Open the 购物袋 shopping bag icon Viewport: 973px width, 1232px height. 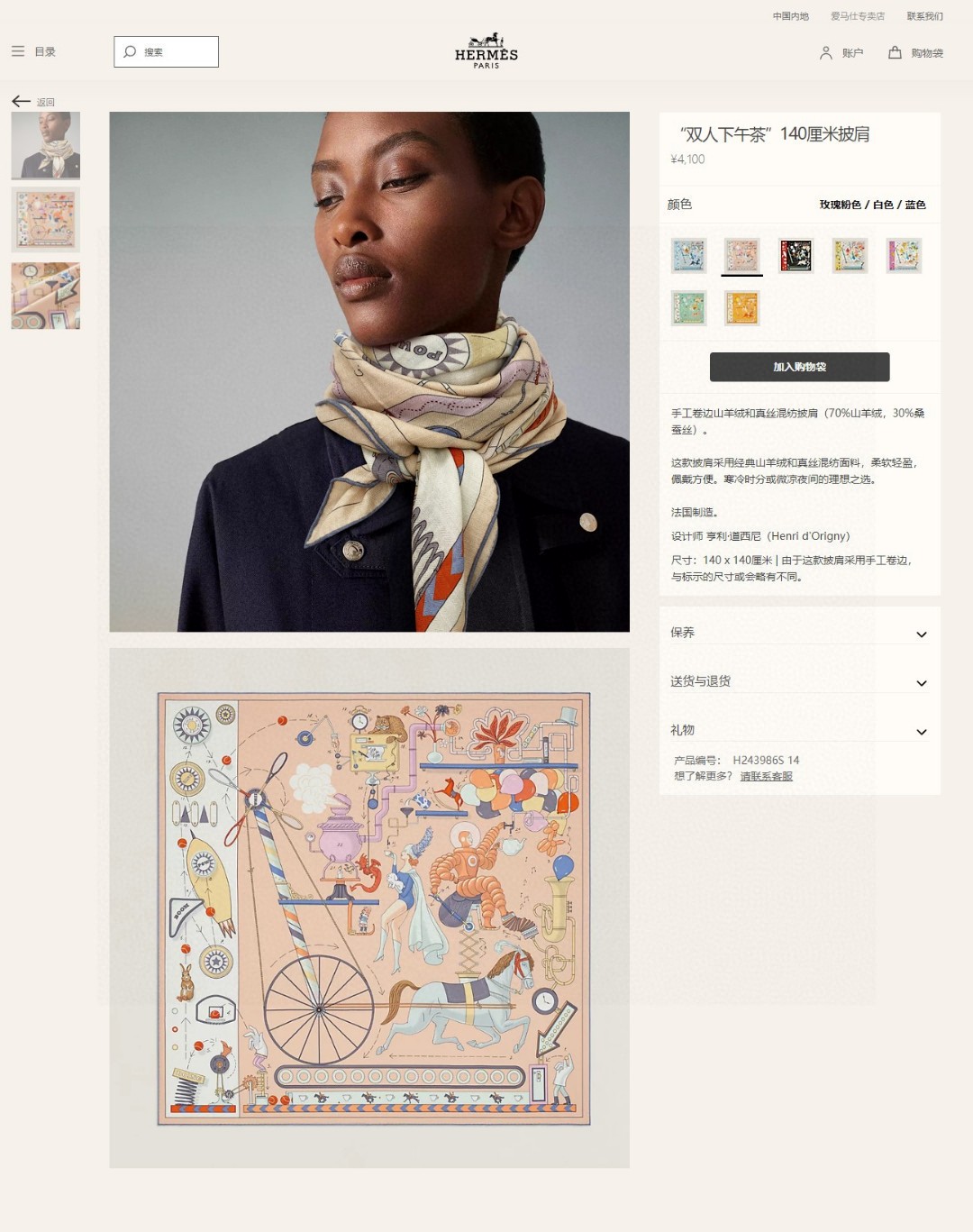point(895,52)
